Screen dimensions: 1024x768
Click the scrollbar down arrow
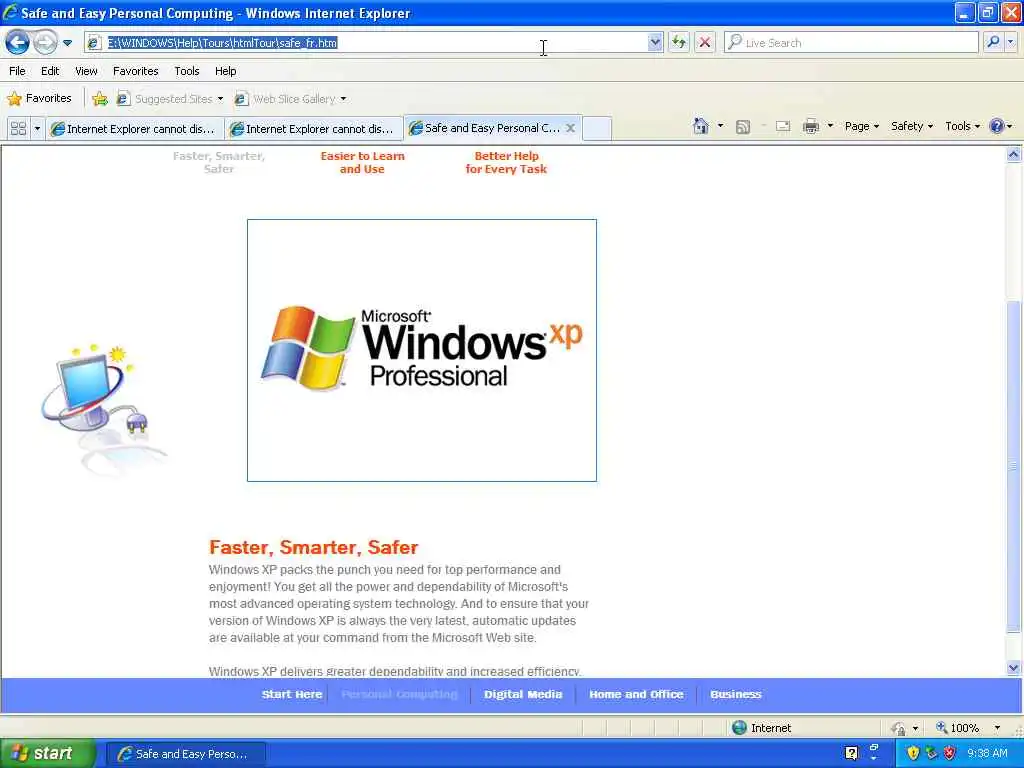[x=1014, y=668]
